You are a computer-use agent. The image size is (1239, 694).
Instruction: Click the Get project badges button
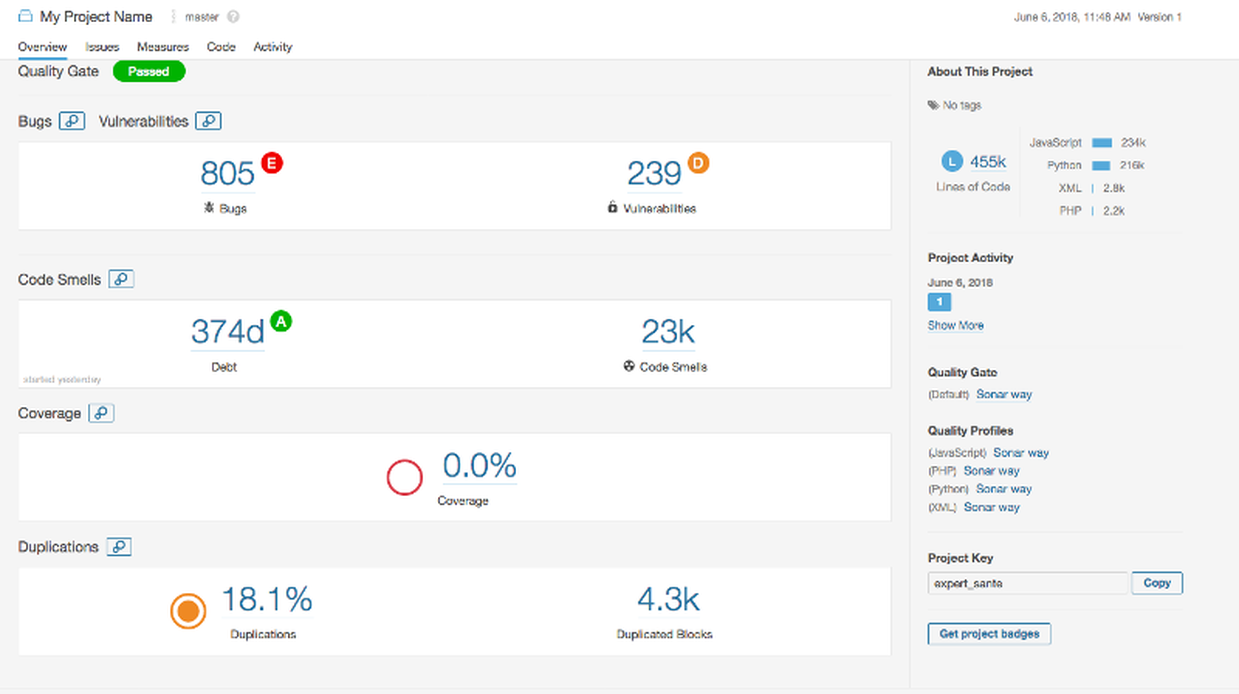click(989, 634)
